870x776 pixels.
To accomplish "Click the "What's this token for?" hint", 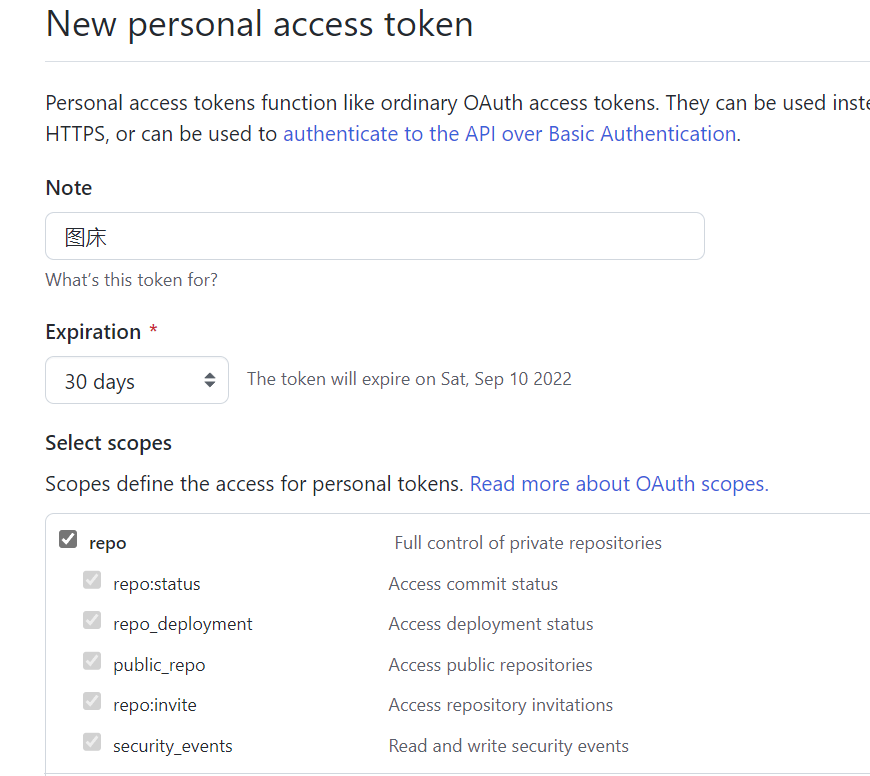I will click(132, 280).
